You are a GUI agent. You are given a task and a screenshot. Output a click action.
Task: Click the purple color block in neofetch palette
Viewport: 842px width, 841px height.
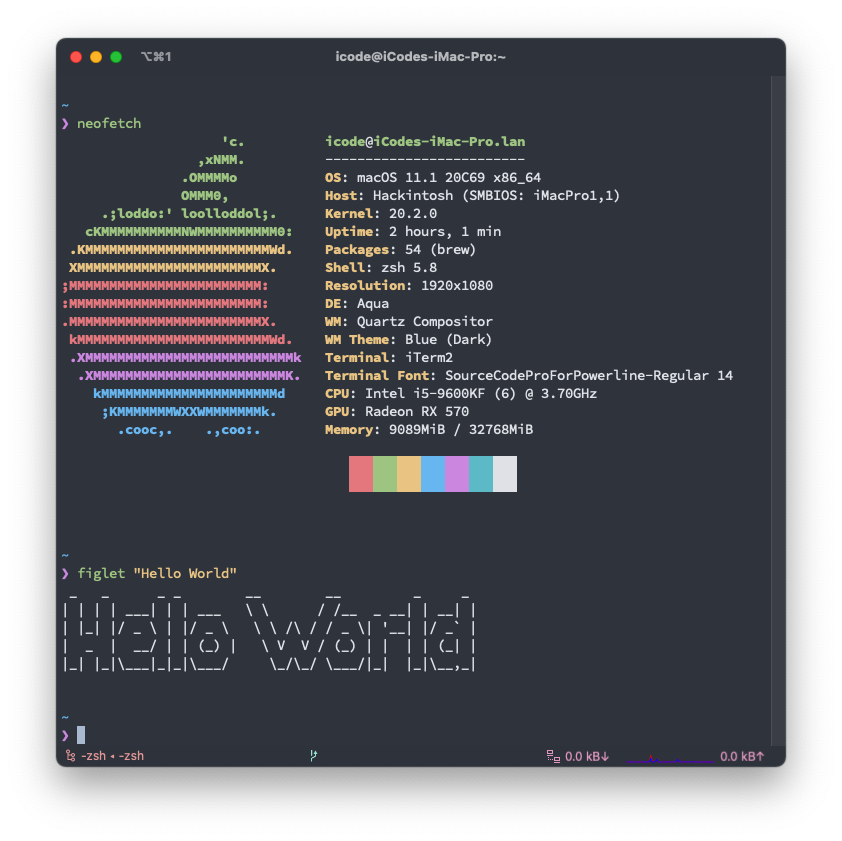457,474
